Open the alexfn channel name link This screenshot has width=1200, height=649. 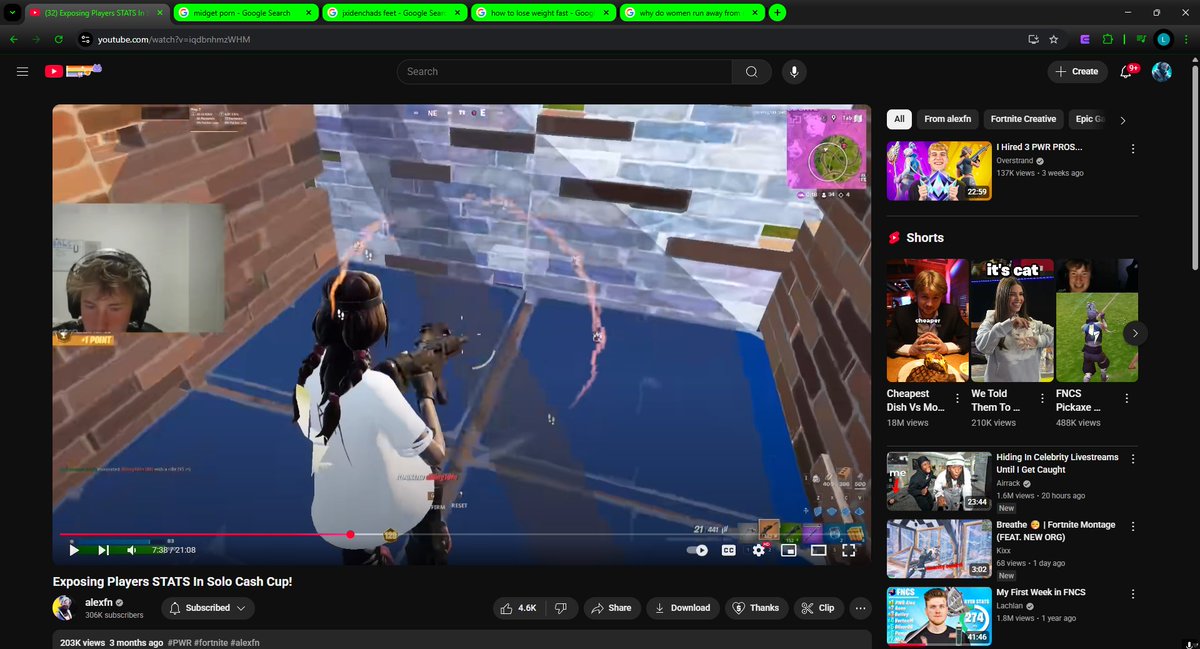coord(98,603)
